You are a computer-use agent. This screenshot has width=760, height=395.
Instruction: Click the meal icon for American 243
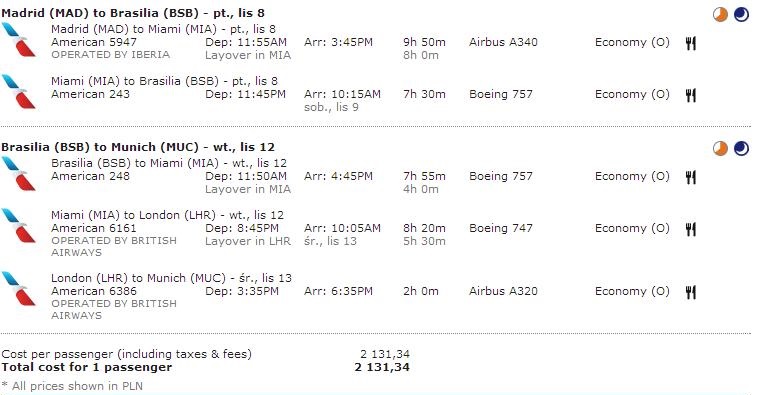pos(691,95)
